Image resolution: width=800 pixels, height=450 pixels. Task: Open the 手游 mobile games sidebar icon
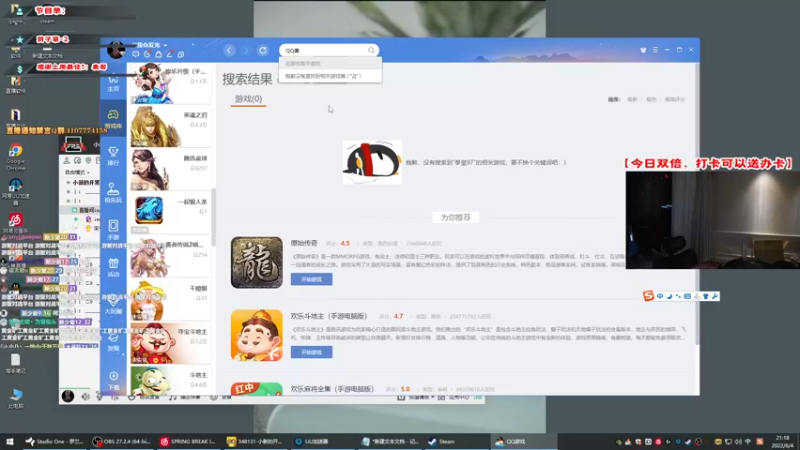pos(113,230)
